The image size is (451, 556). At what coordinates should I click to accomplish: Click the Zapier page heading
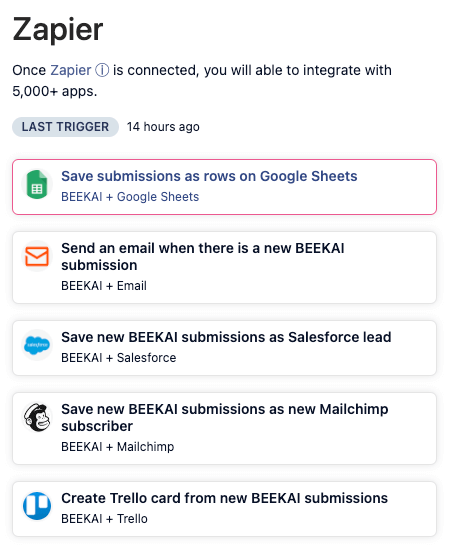coord(58,30)
